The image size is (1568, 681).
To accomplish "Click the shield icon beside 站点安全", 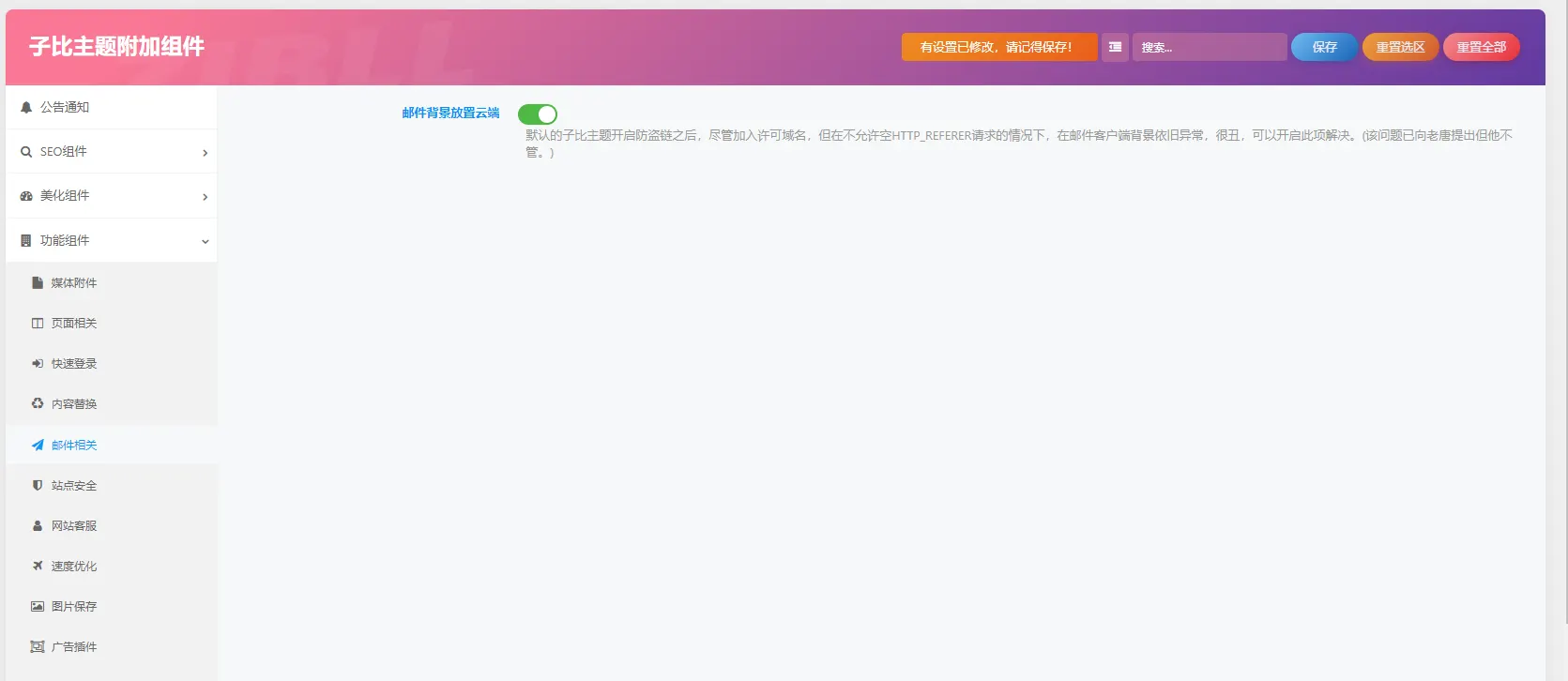I will pyautogui.click(x=38, y=485).
